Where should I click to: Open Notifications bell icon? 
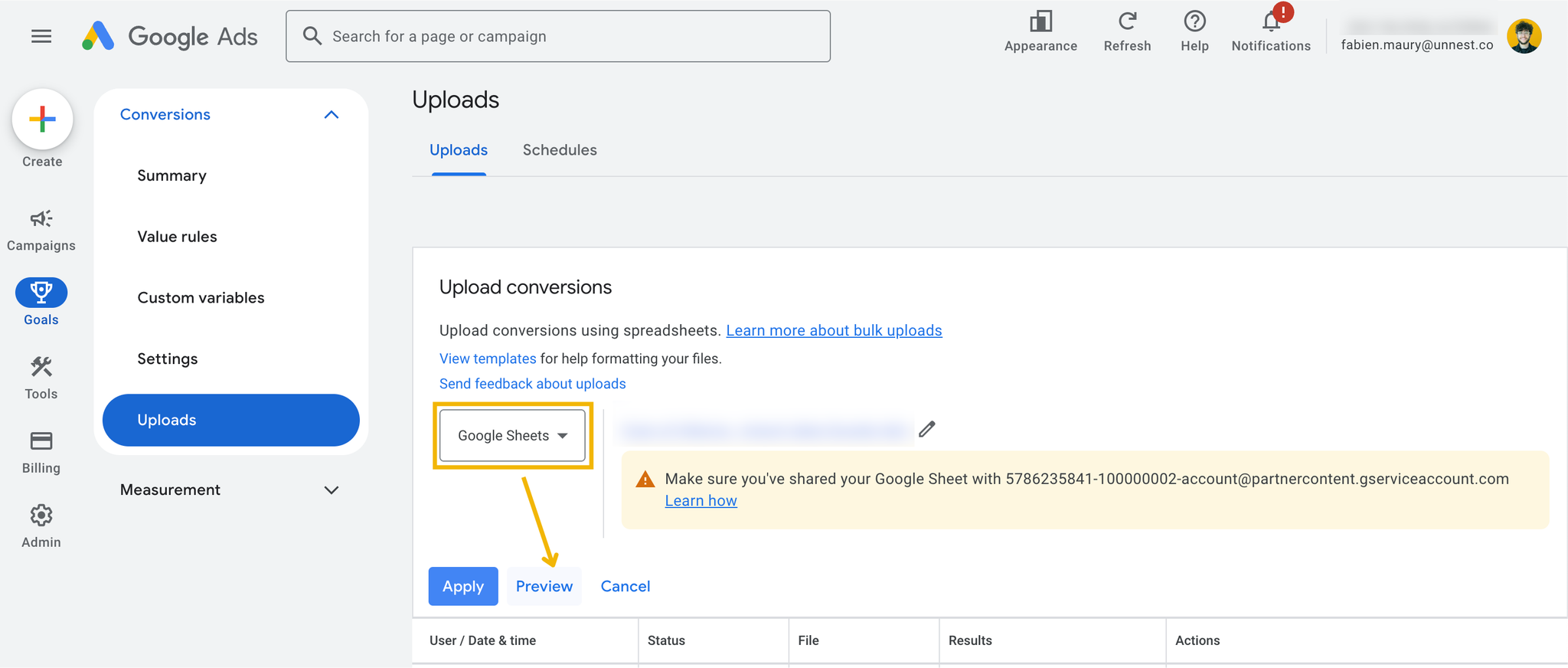[1271, 21]
